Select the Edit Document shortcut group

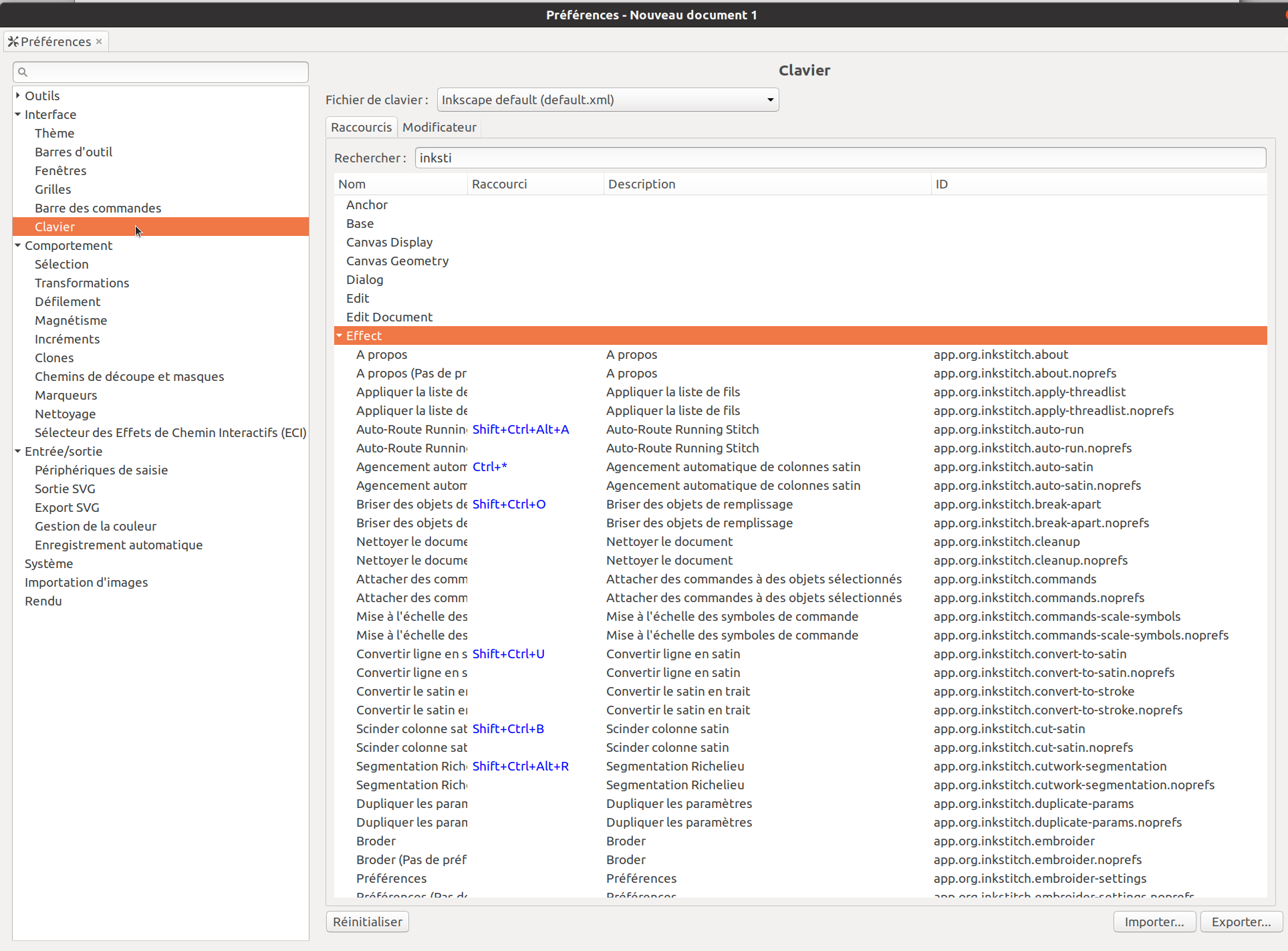[389, 317]
